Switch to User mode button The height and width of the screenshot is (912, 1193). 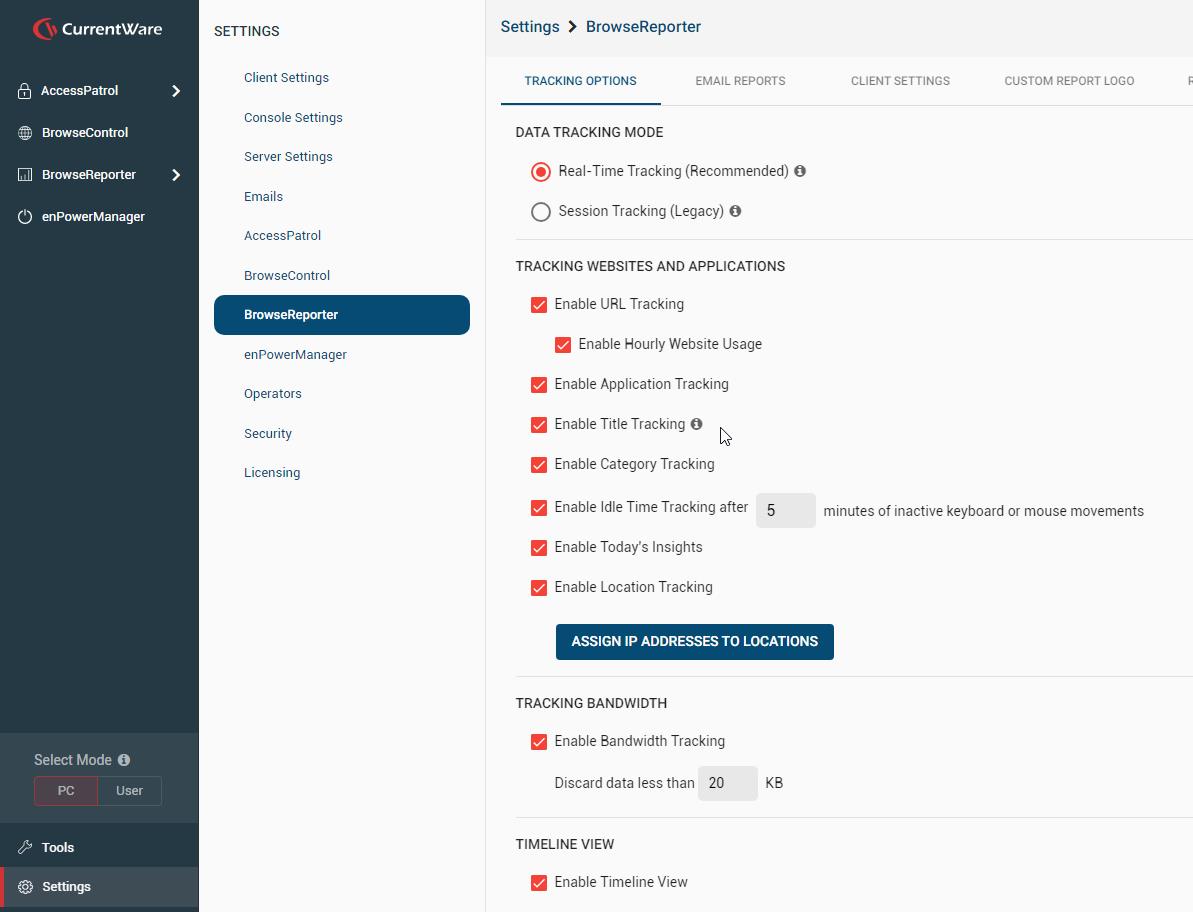[x=129, y=791]
